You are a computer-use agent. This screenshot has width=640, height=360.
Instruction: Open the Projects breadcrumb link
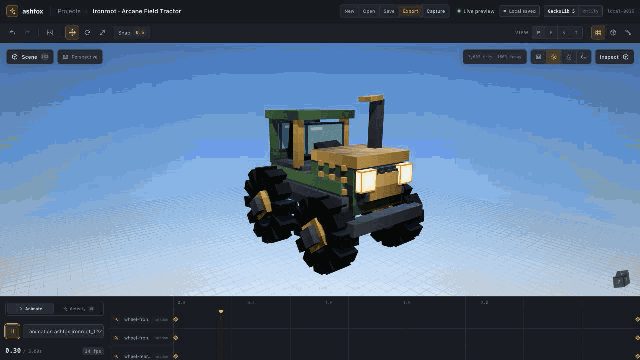coord(69,11)
